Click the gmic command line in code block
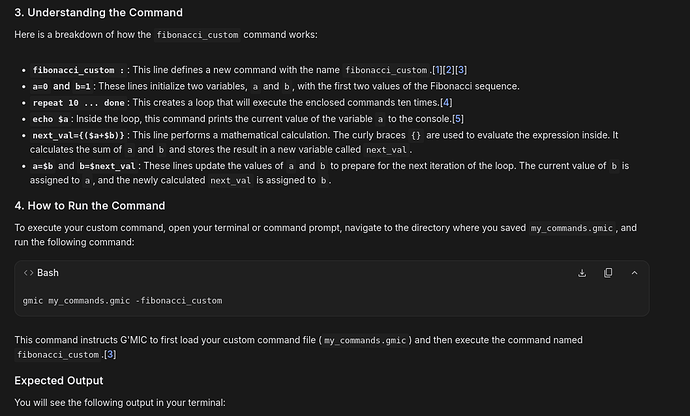690x416 pixels. [121, 300]
